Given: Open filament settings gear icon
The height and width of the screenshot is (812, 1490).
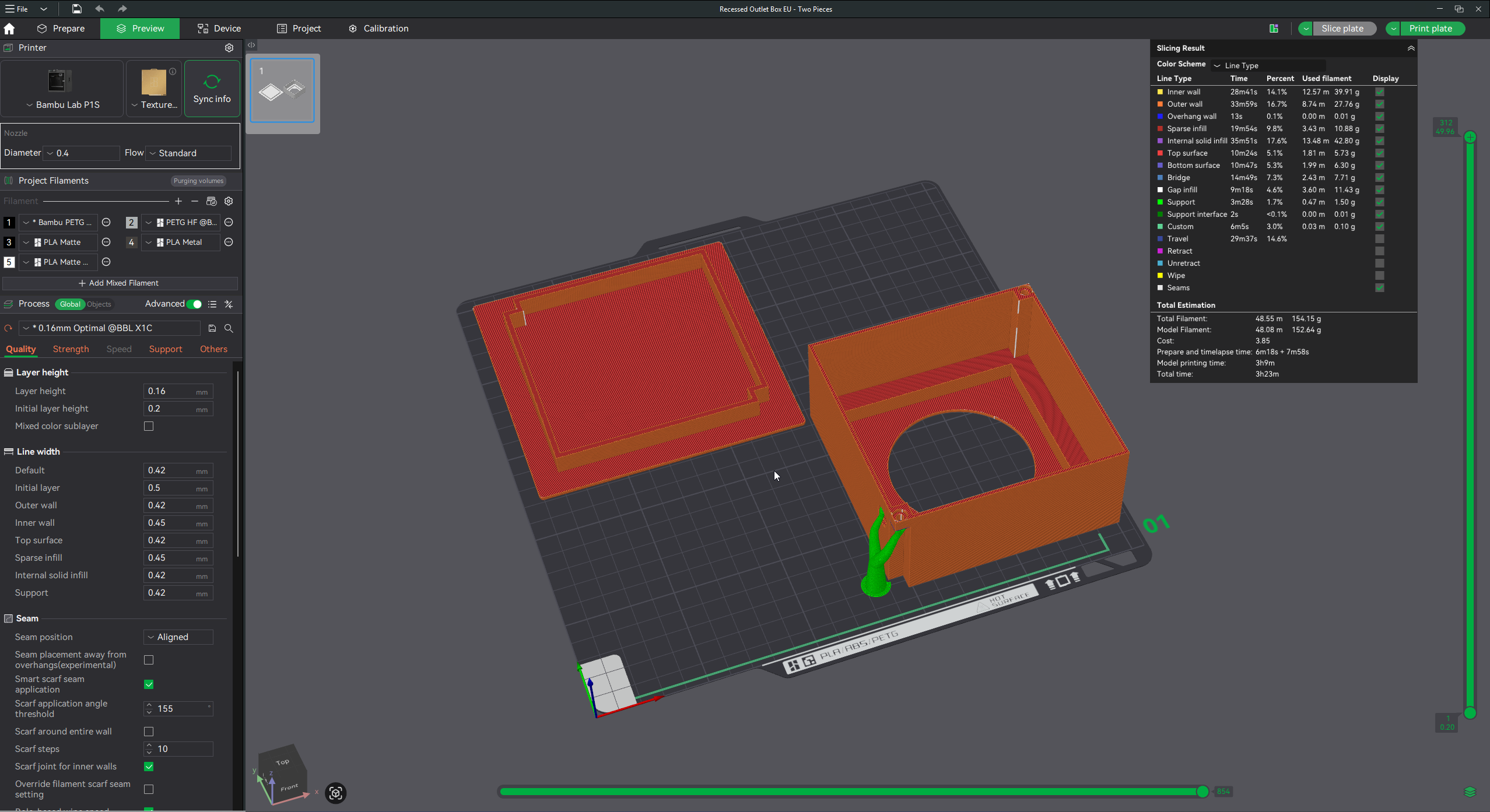Looking at the screenshot, I should [x=229, y=201].
